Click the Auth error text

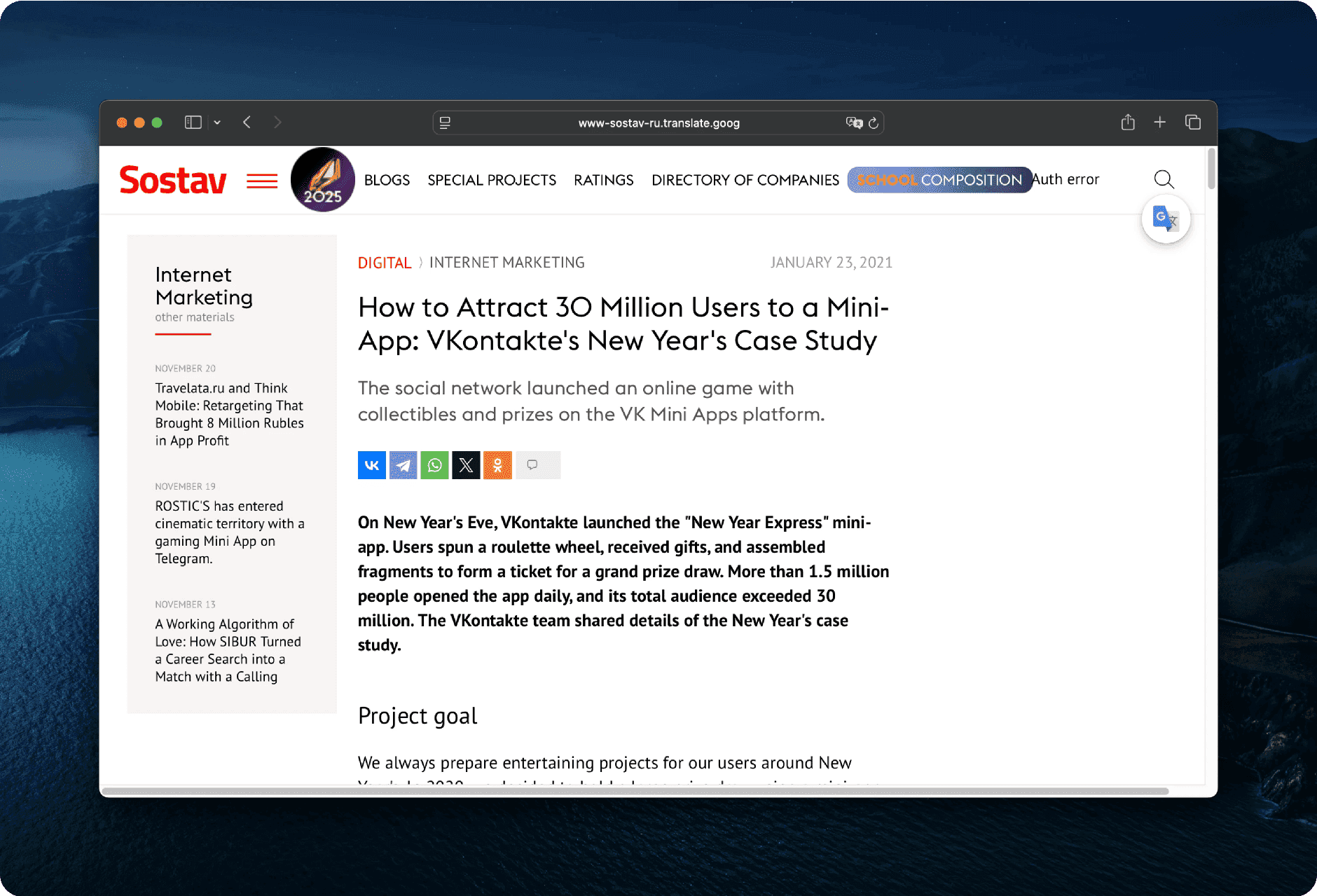point(1066,179)
